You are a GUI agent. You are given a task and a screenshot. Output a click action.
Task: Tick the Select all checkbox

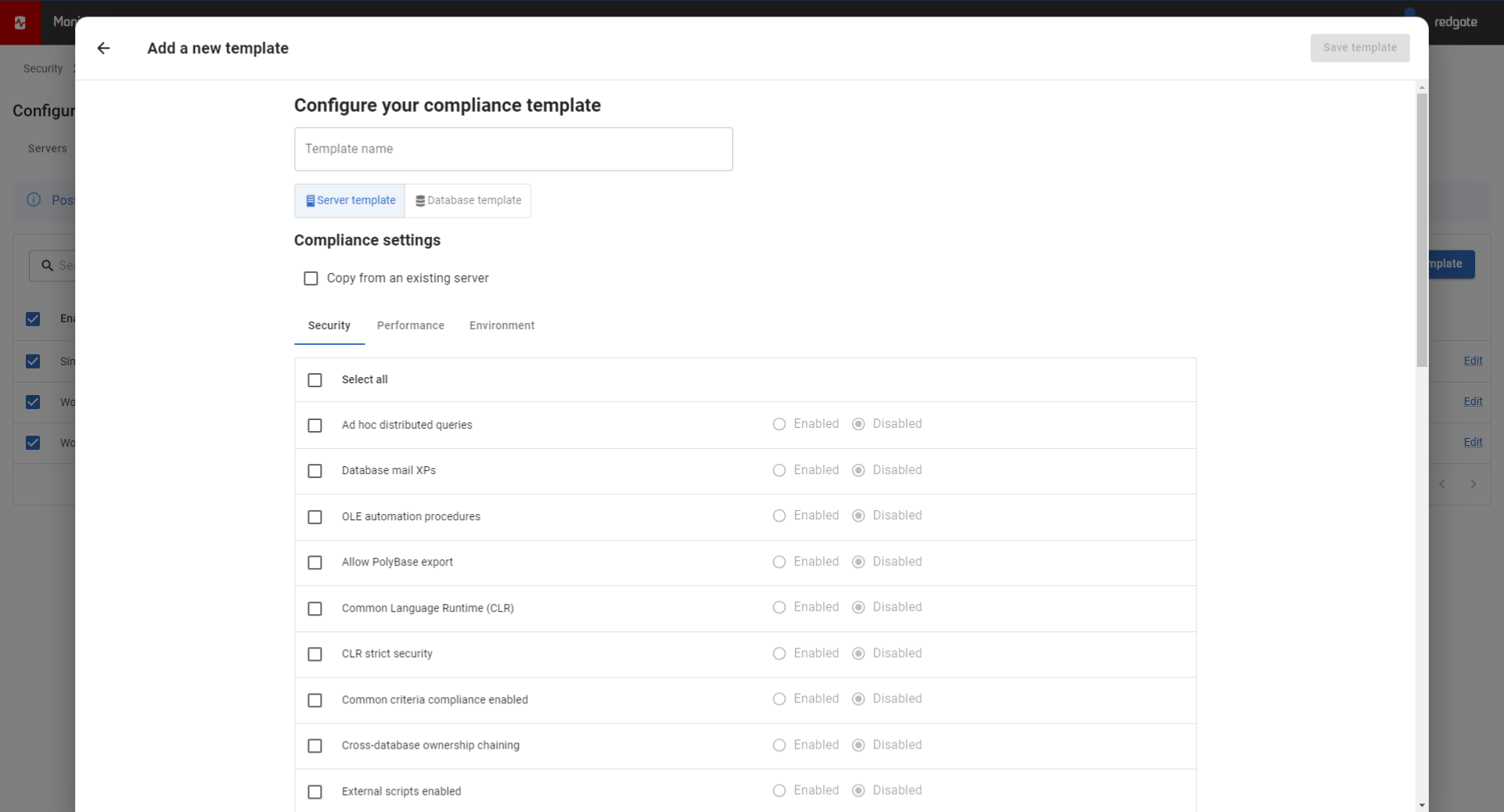tap(315, 380)
